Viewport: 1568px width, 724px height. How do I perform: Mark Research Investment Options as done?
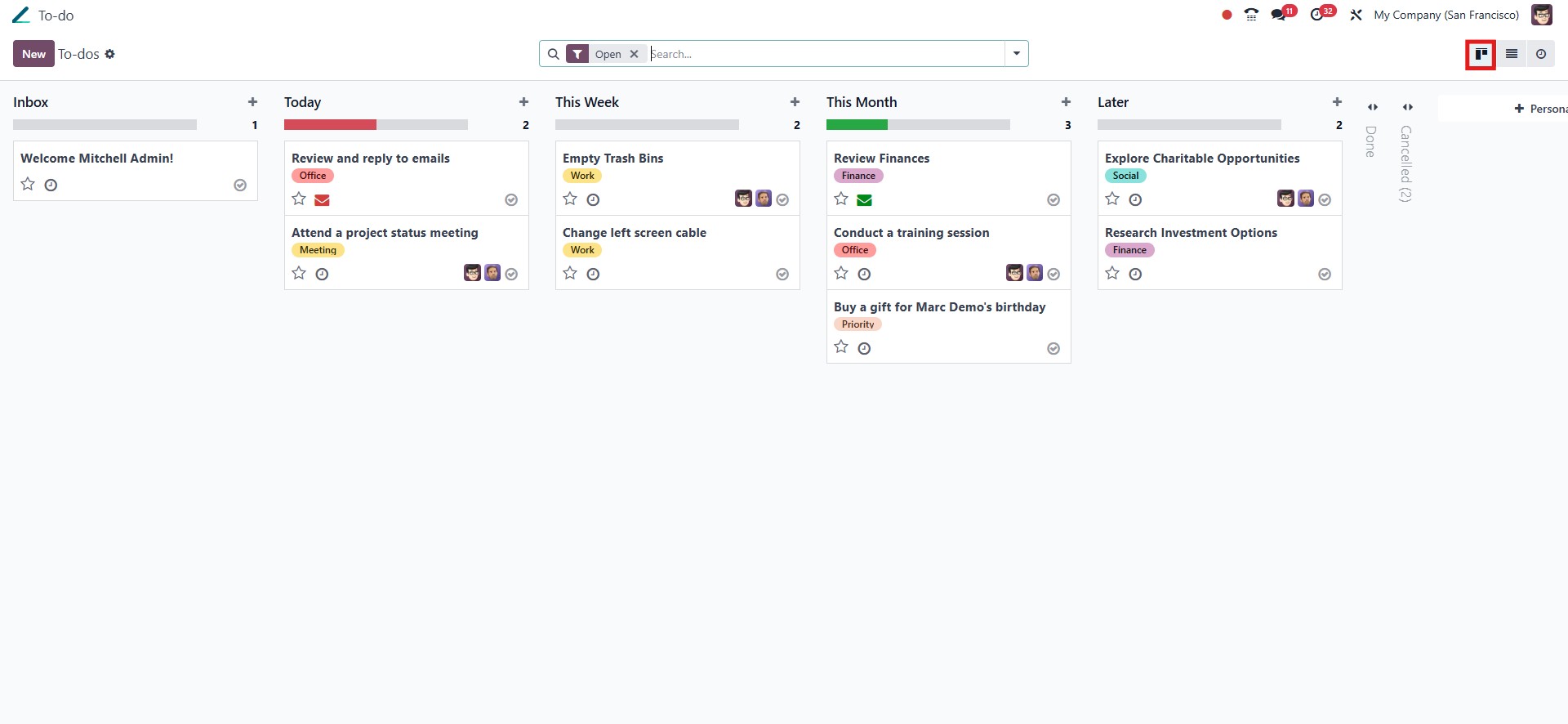1325,275
